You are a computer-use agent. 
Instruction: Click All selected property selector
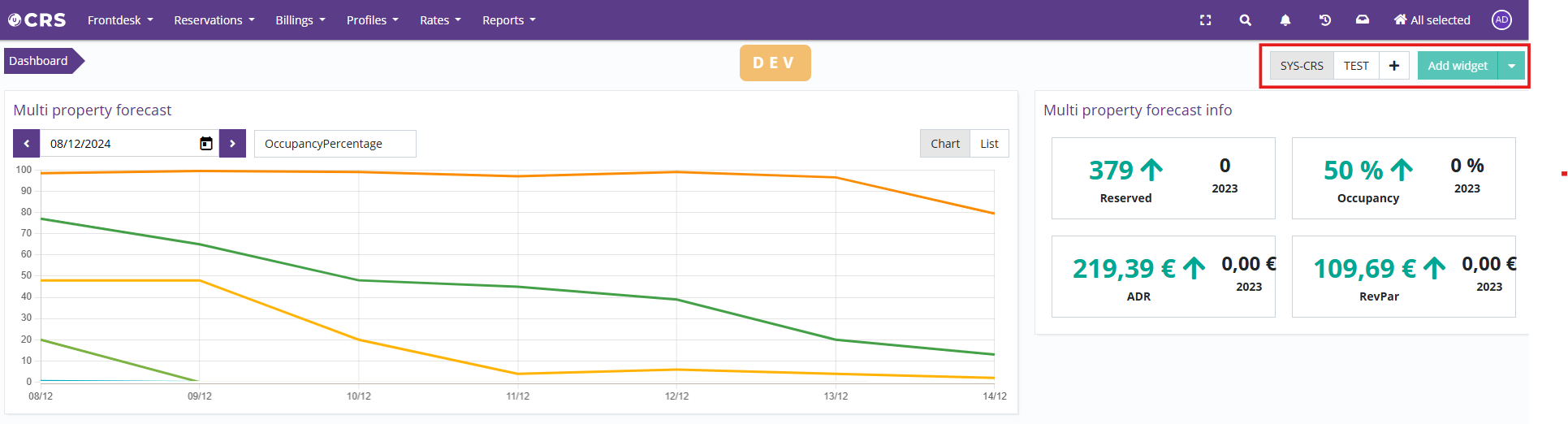click(1432, 20)
